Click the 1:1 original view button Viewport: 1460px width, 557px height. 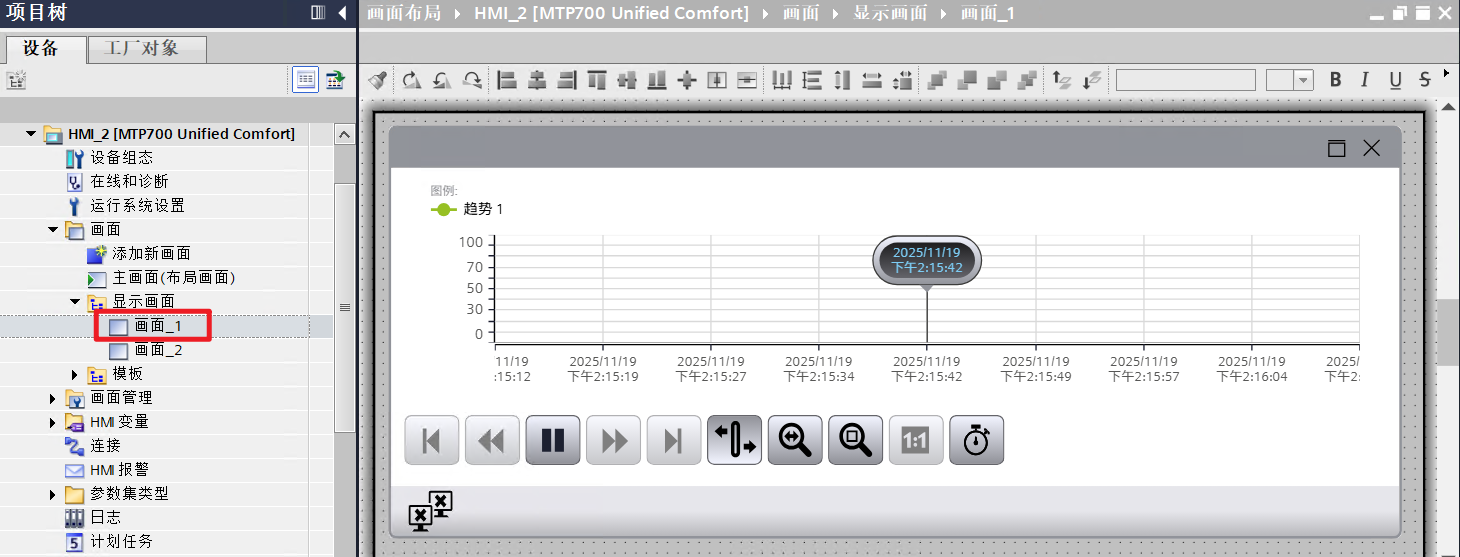pyautogui.click(x=915, y=440)
